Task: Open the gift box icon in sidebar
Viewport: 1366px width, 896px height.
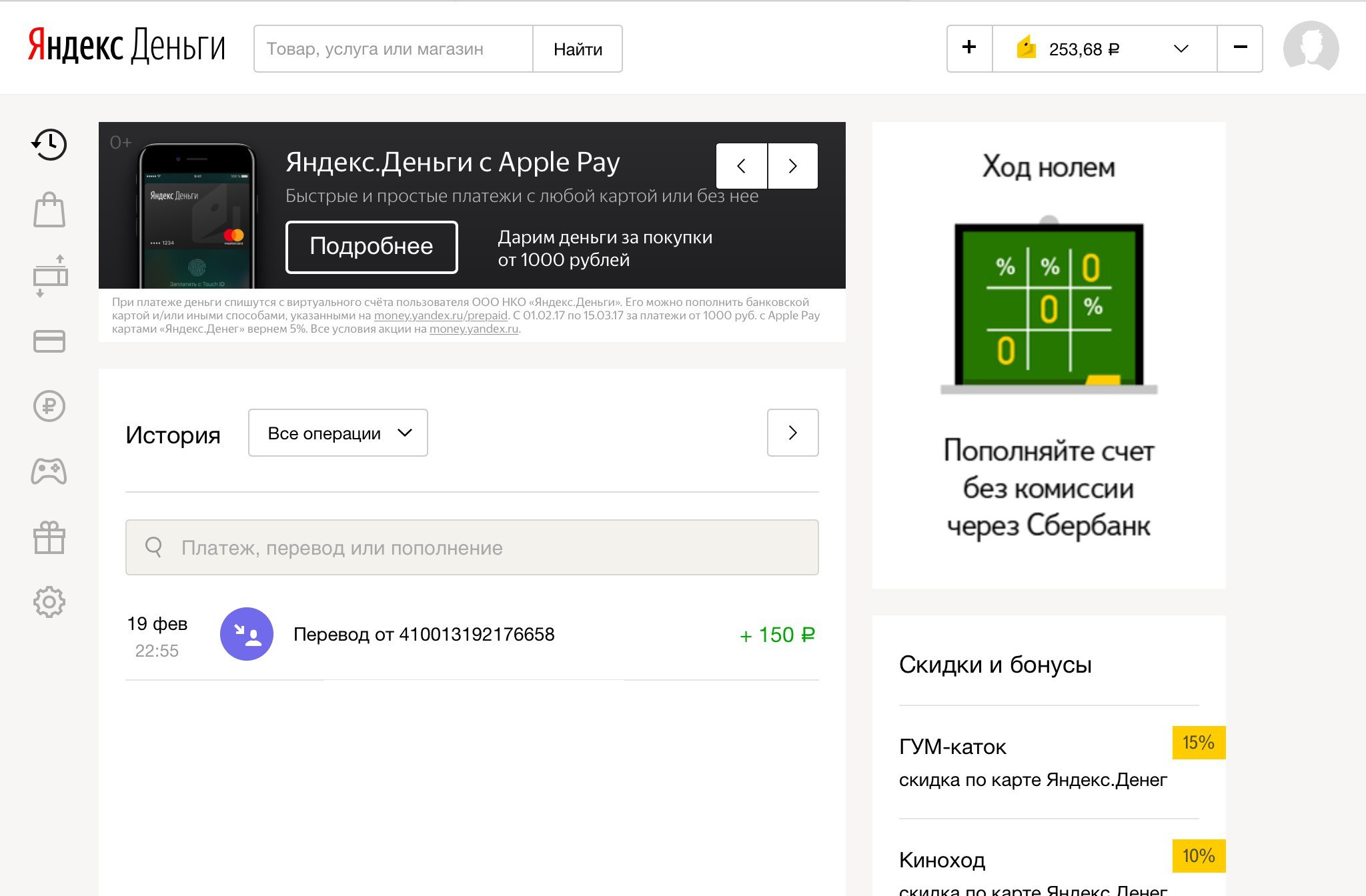Action: [49, 537]
